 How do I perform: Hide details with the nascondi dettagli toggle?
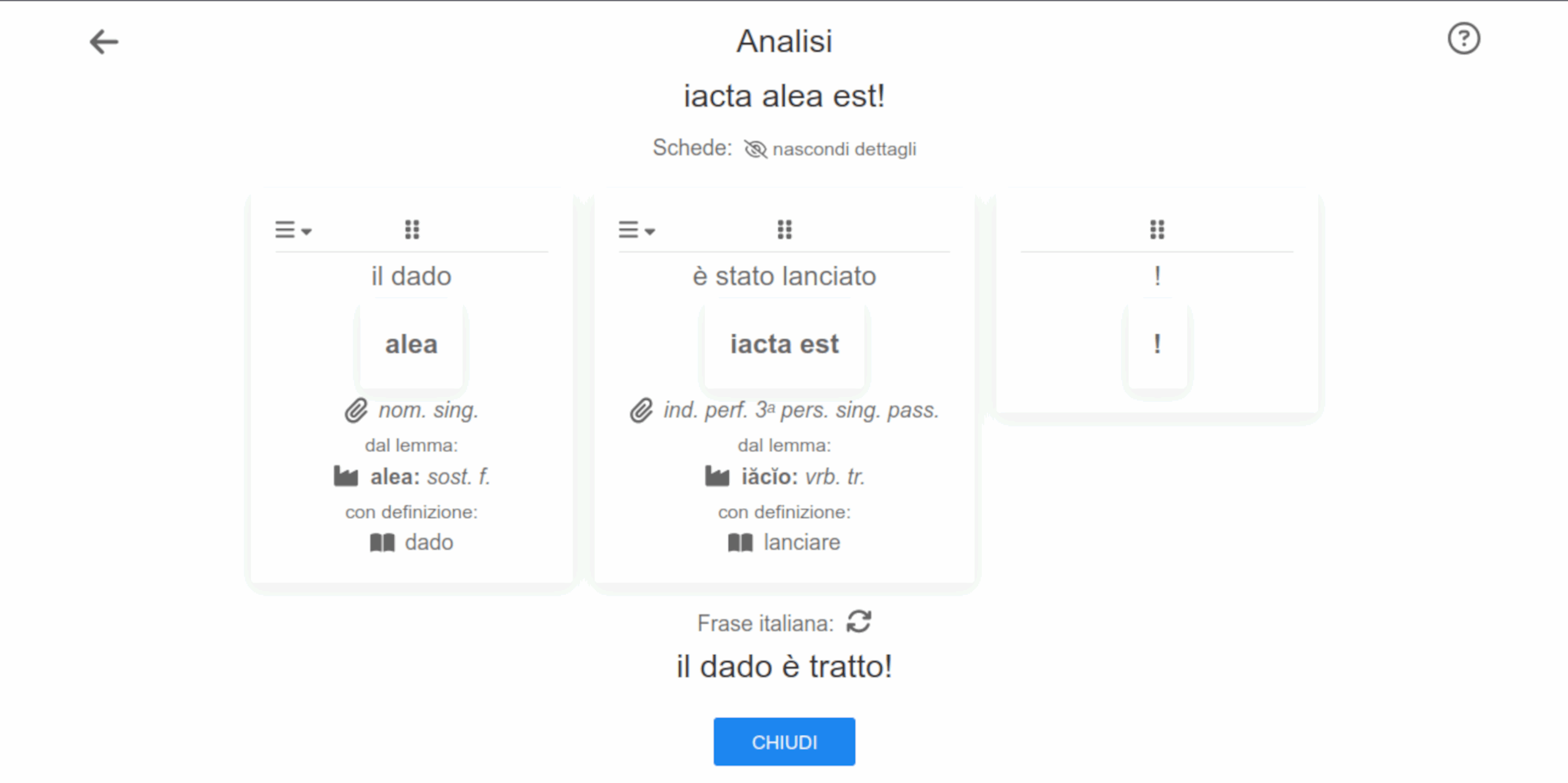[830, 149]
